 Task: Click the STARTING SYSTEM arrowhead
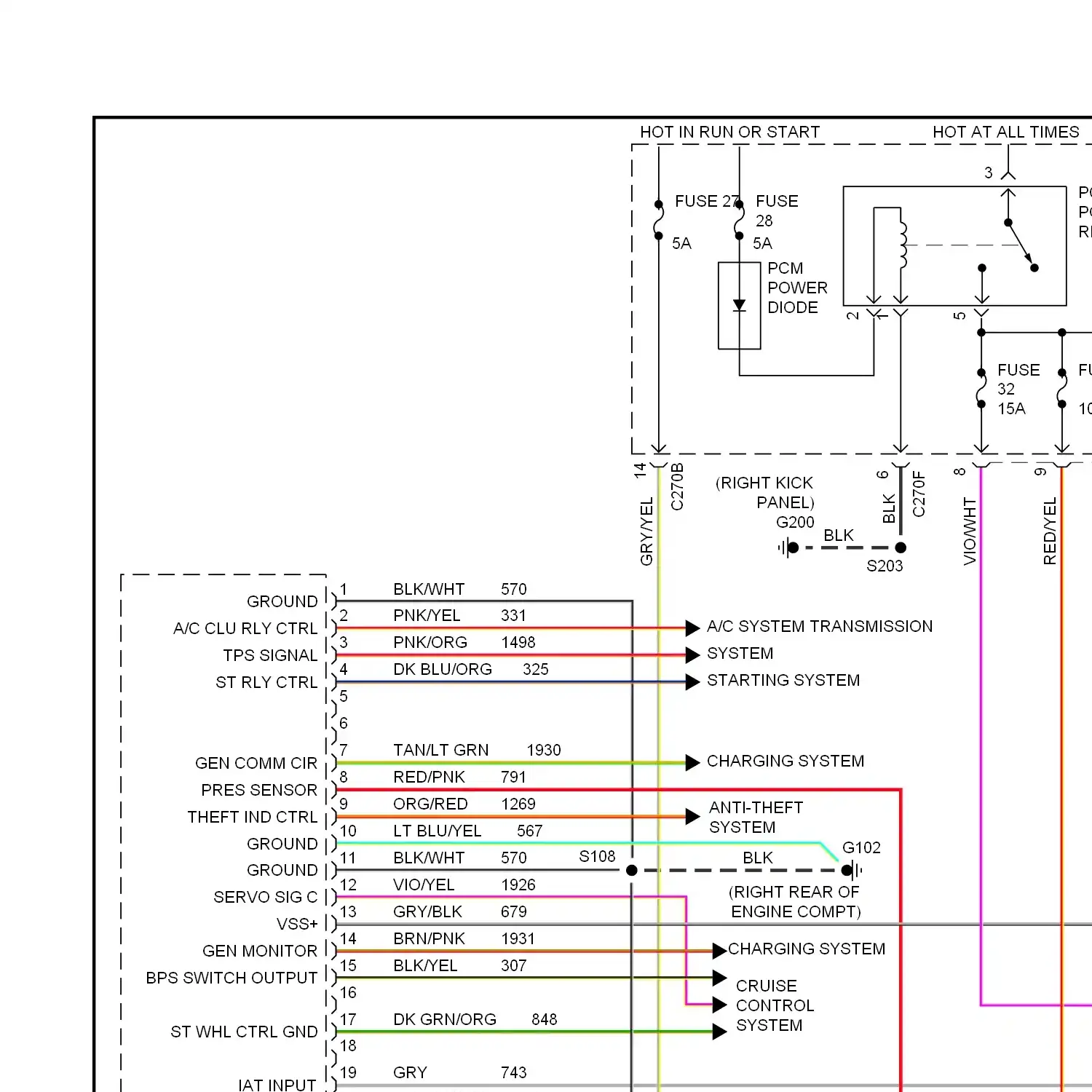coord(692,682)
